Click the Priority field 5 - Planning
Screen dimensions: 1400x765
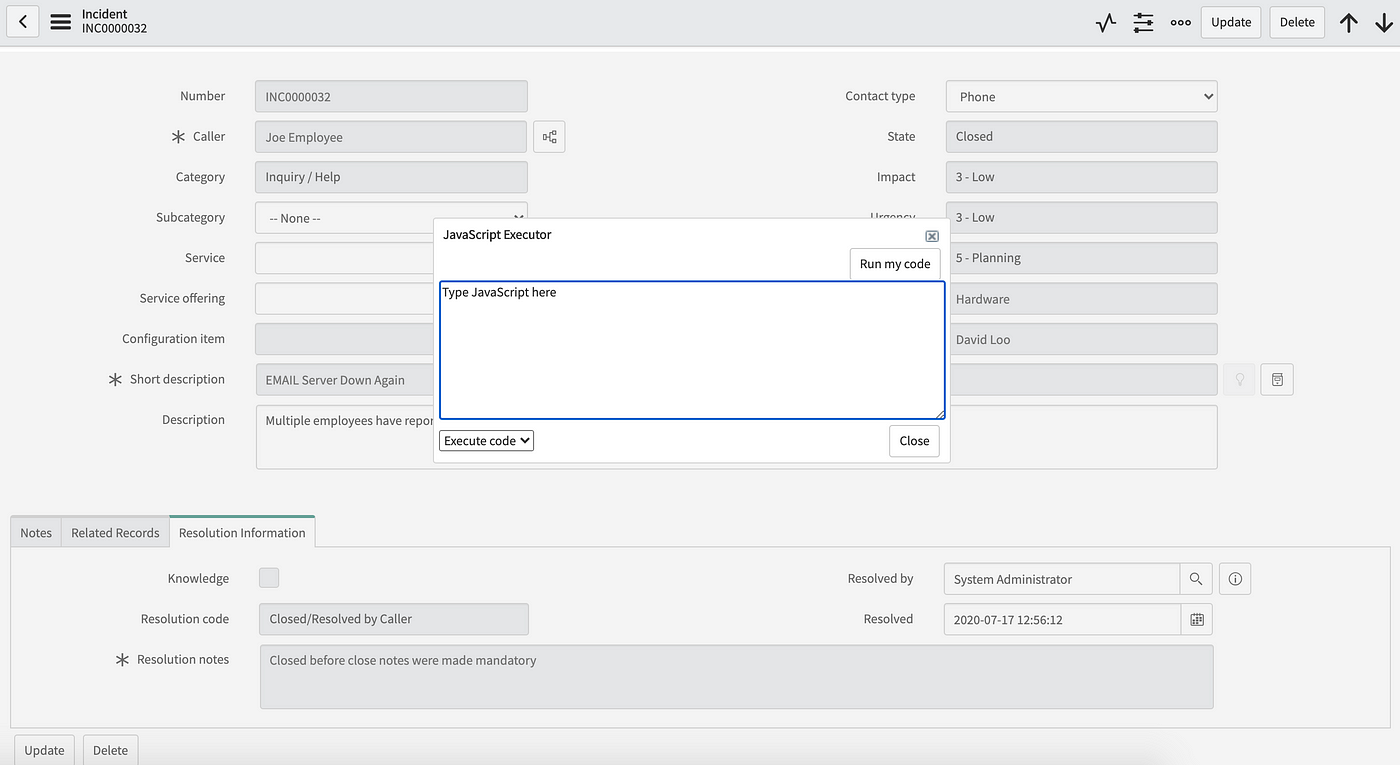(x=1083, y=258)
